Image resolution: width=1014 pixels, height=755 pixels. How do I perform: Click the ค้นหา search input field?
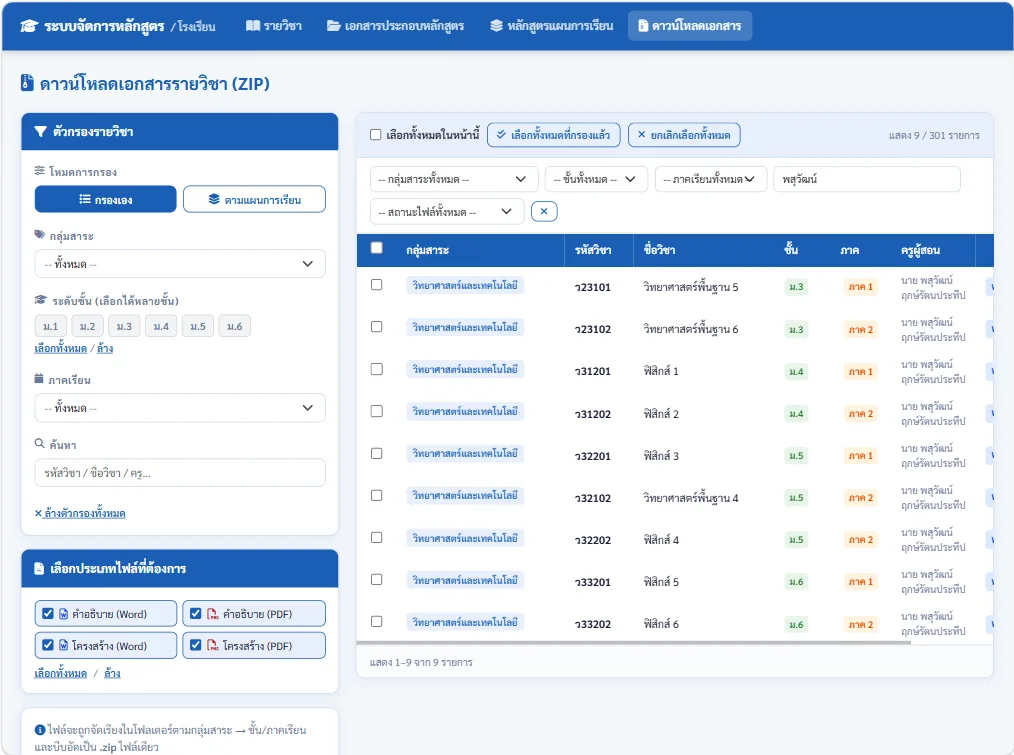point(180,473)
